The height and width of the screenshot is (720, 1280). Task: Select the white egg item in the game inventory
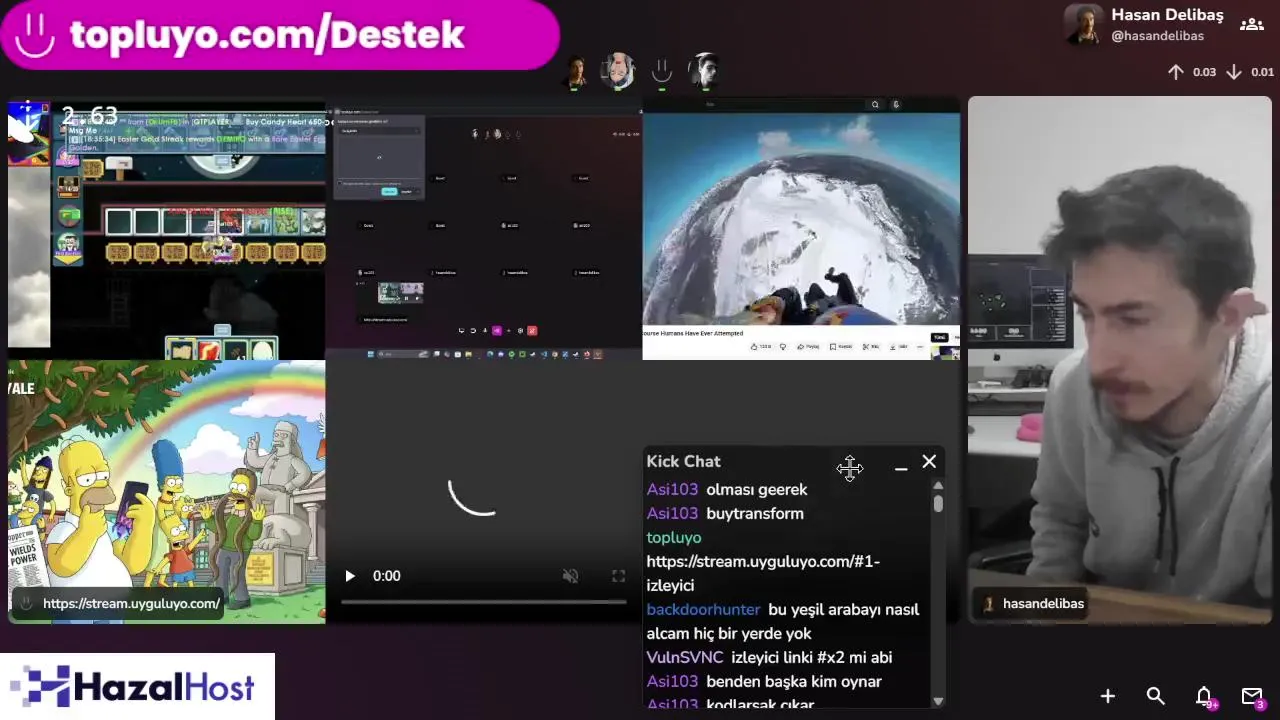[263, 350]
